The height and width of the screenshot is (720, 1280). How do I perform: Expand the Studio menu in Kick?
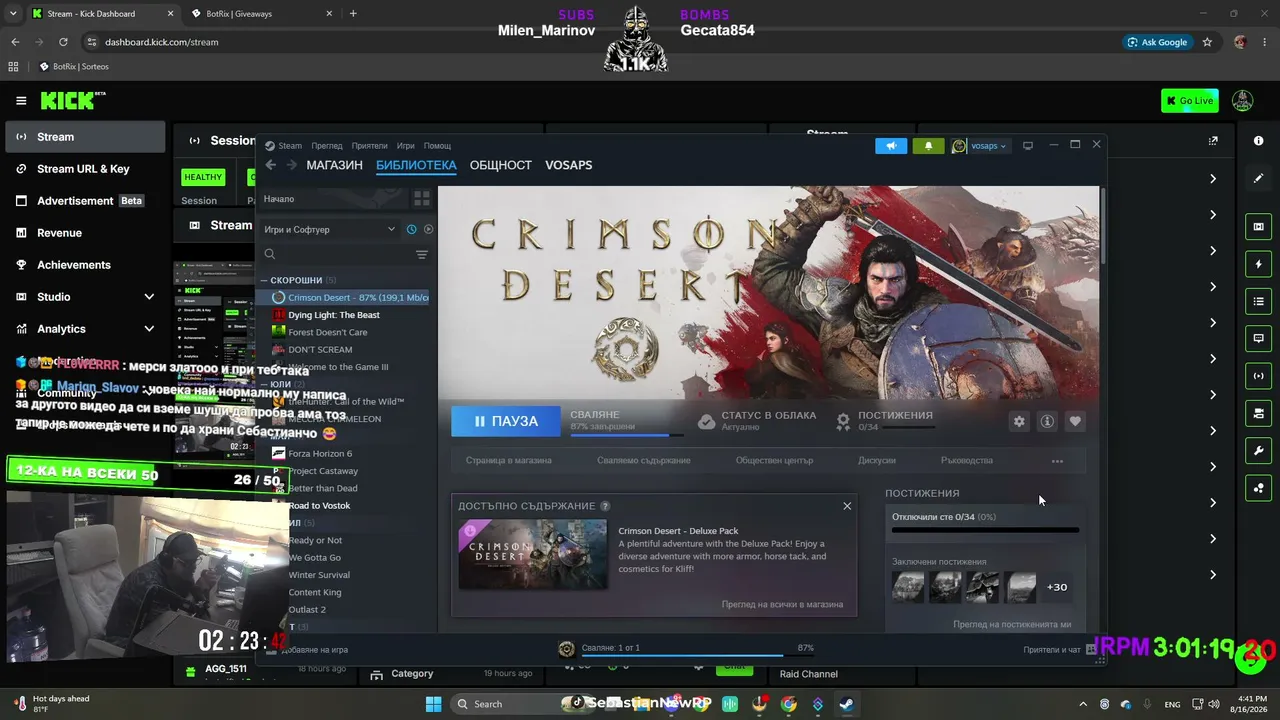pyautogui.click(x=149, y=297)
